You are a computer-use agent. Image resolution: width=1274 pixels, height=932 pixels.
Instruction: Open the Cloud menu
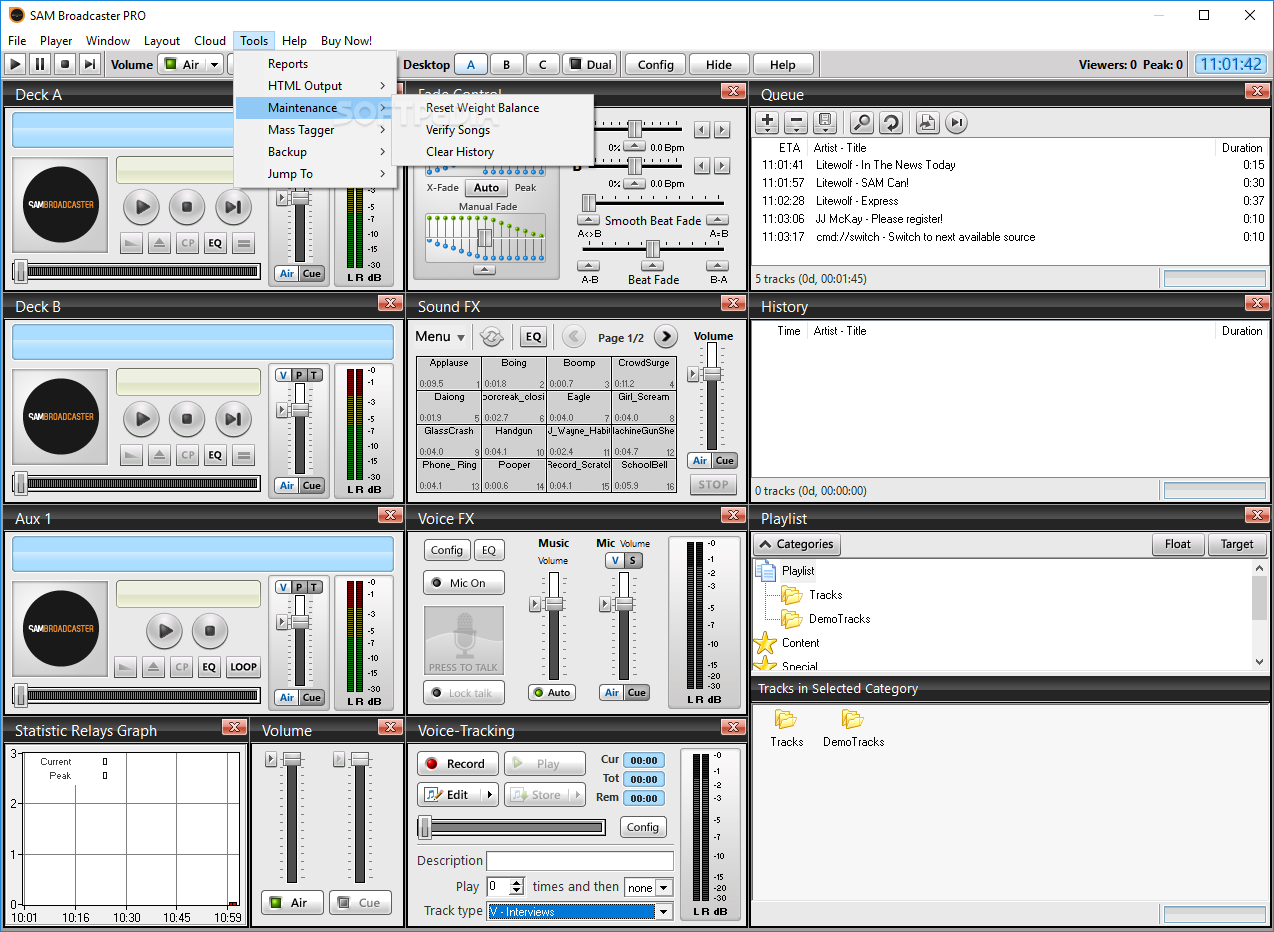point(210,41)
